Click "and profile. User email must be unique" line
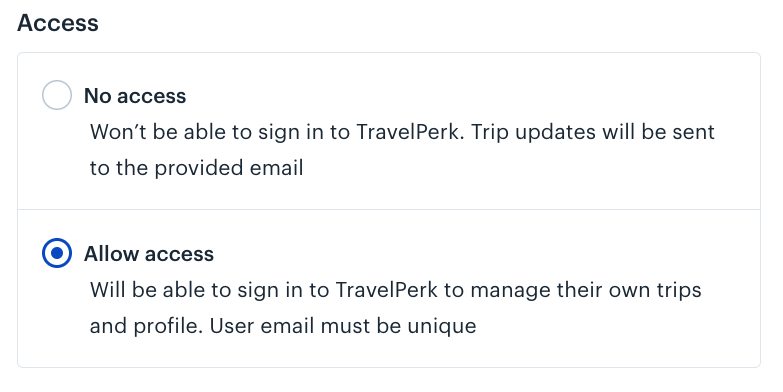 pos(283,326)
